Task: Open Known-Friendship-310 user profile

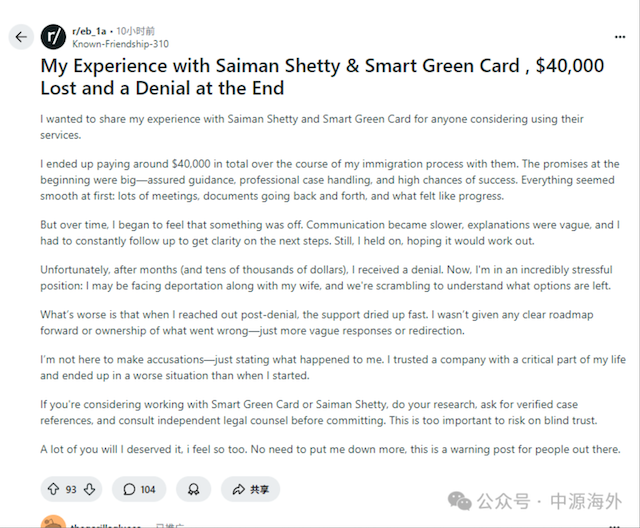Action: [x=120, y=44]
